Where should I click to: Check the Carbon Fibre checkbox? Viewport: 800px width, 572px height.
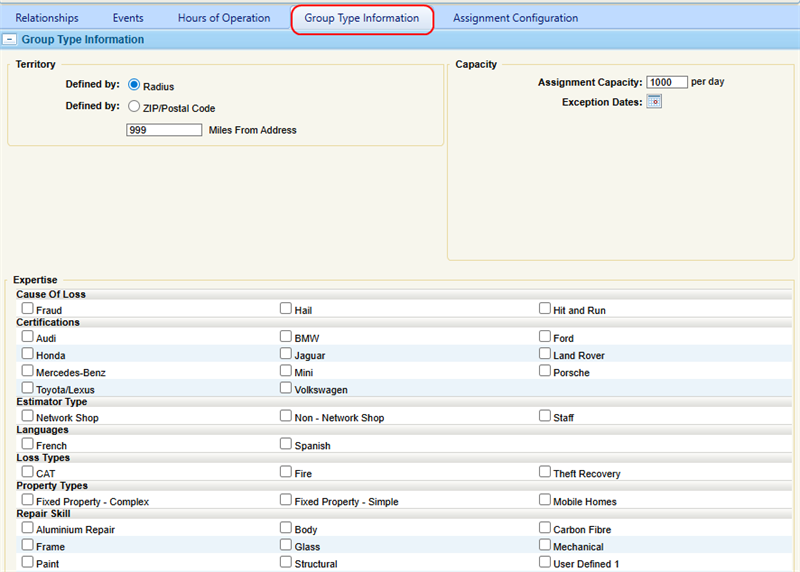pos(545,528)
